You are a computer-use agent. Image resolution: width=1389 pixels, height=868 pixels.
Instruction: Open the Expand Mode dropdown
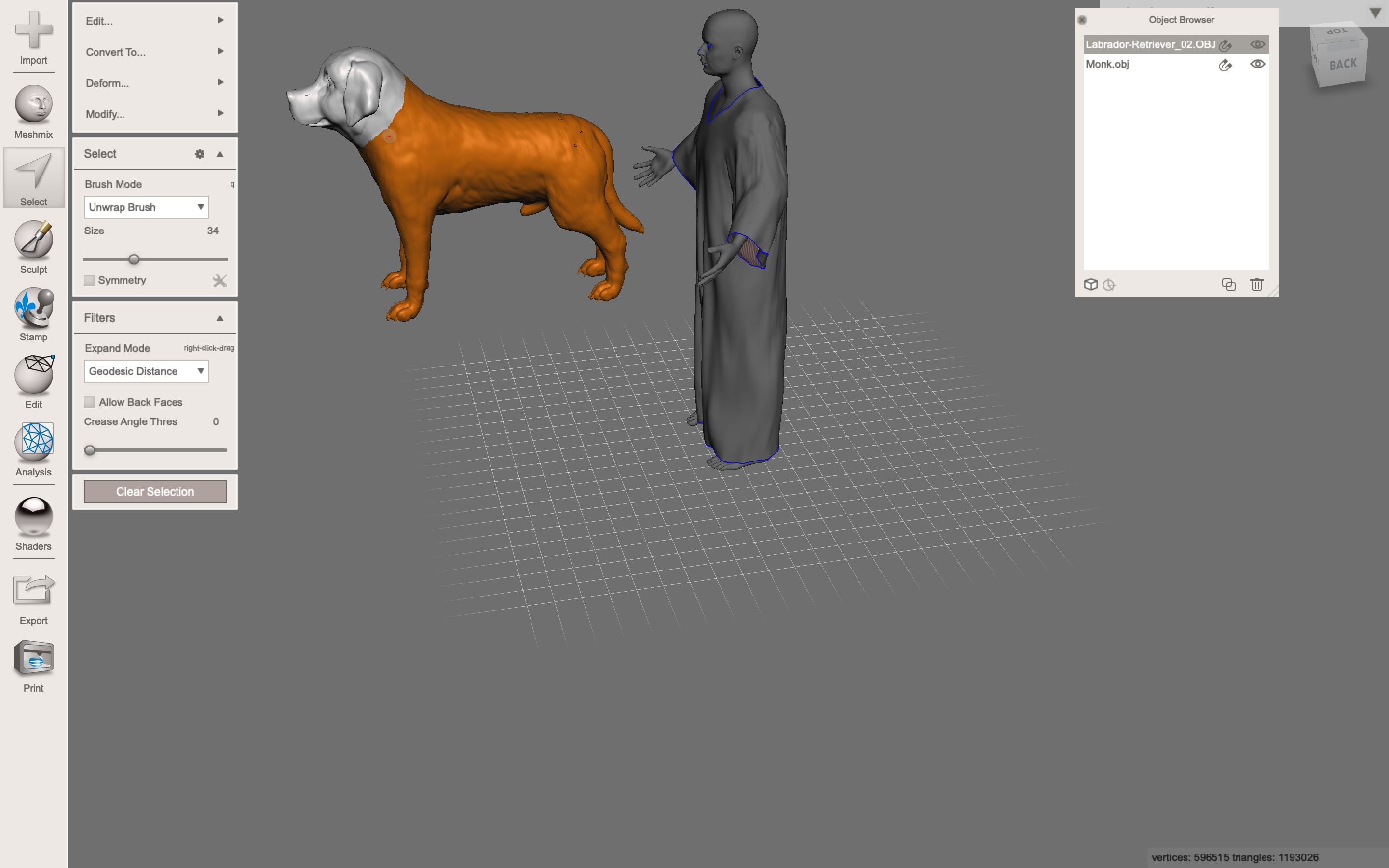(x=146, y=371)
